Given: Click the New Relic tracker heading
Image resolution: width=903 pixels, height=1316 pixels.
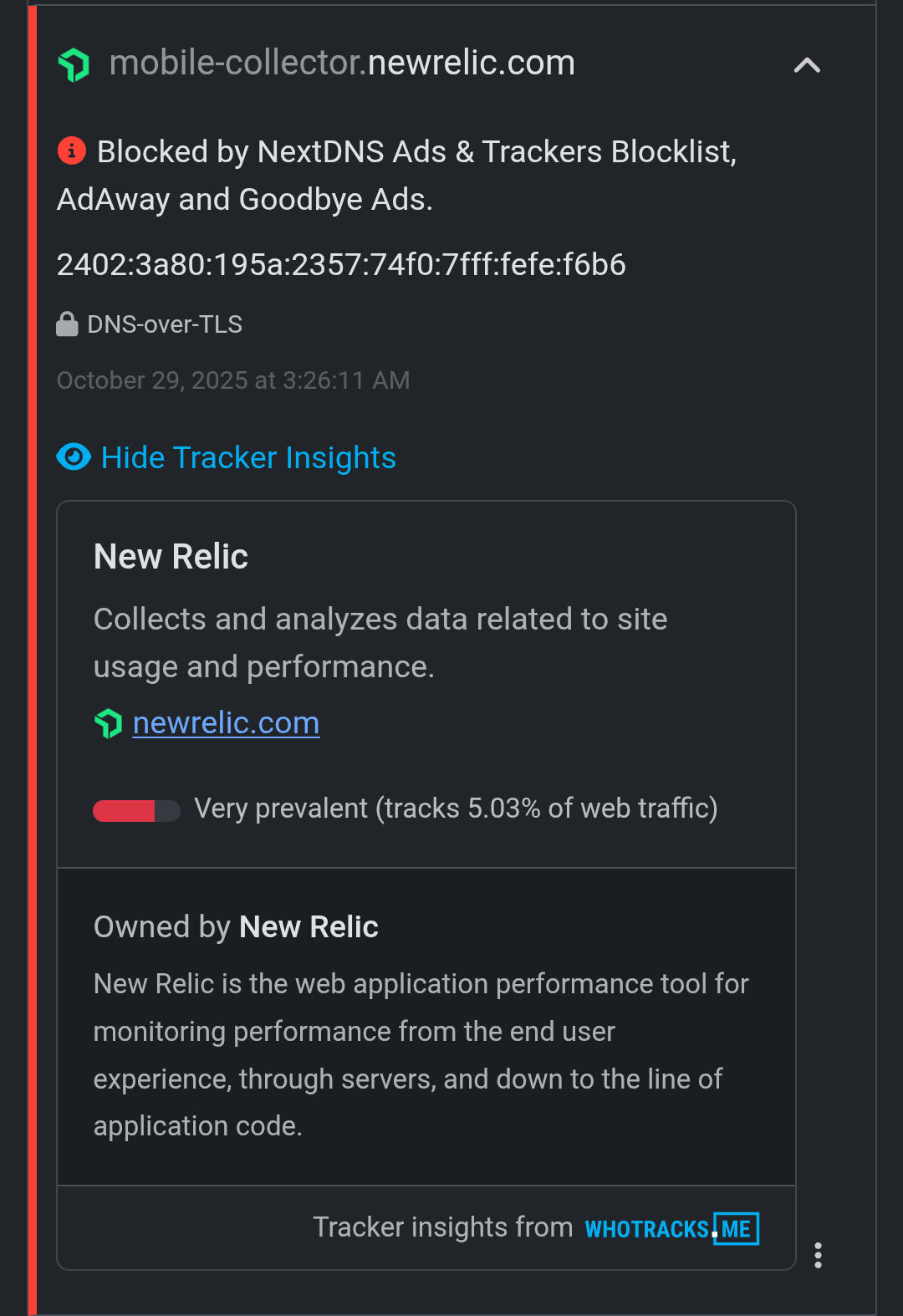Looking at the screenshot, I should coord(171,557).
